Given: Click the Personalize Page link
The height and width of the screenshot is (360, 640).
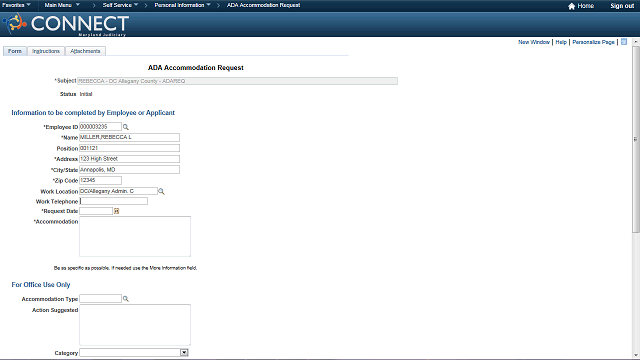Looking at the screenshot, I should point(593,42).
